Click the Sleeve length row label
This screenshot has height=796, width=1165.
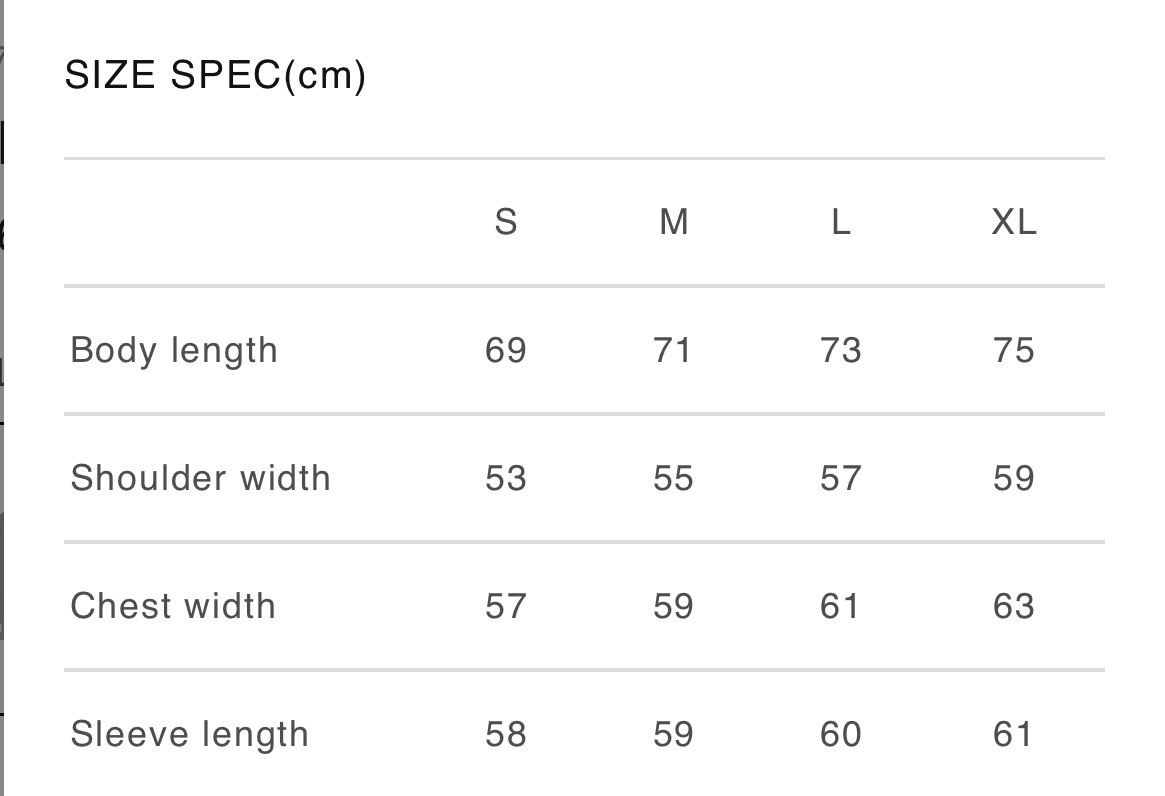[x=189, y=734]
